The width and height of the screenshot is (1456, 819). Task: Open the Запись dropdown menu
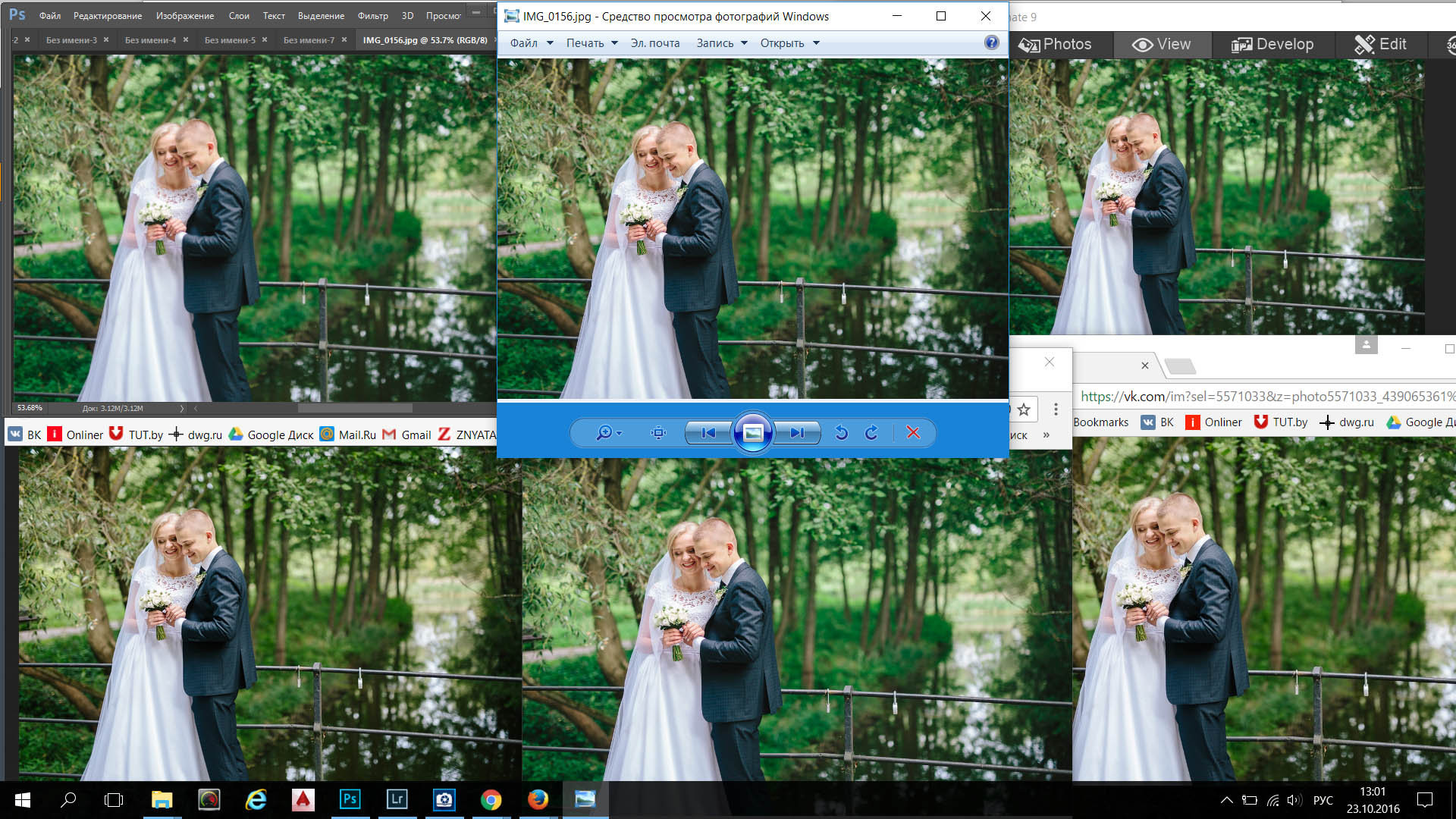(722, 43)
